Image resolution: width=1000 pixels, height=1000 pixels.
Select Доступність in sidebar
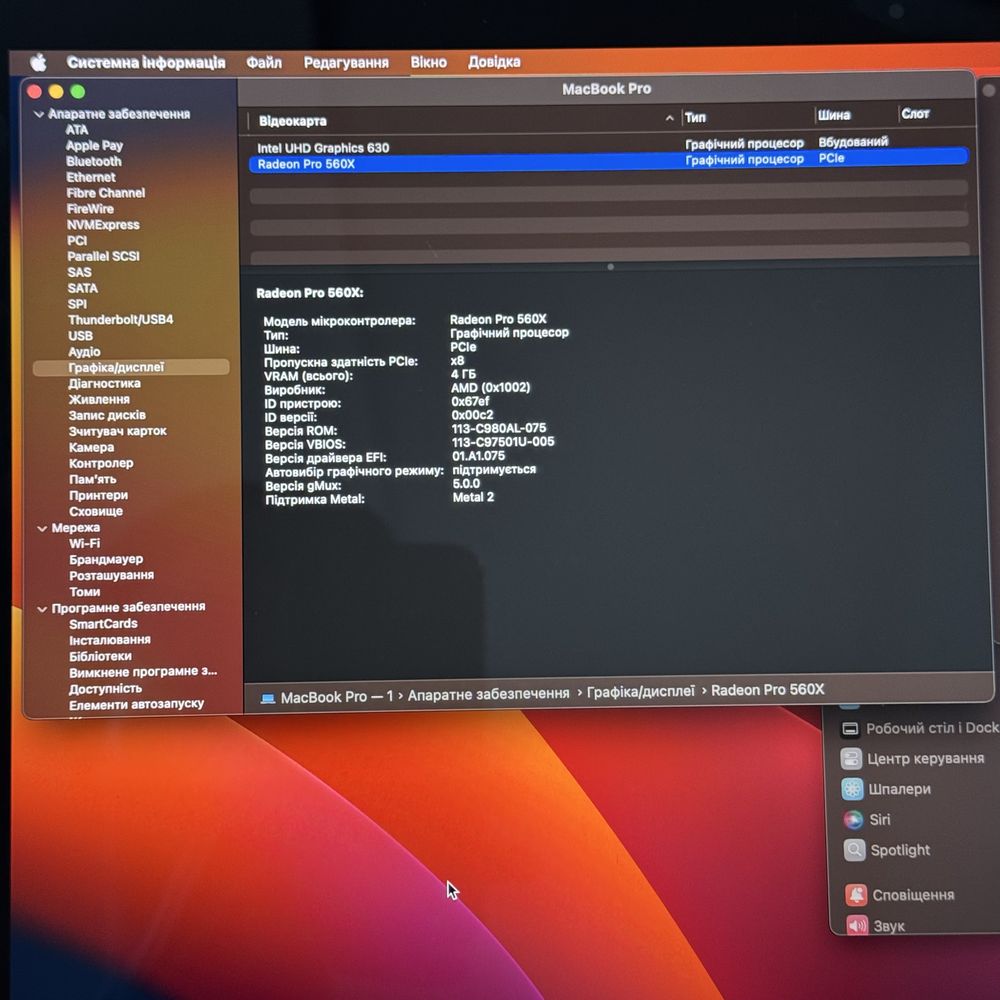[105, 689]
